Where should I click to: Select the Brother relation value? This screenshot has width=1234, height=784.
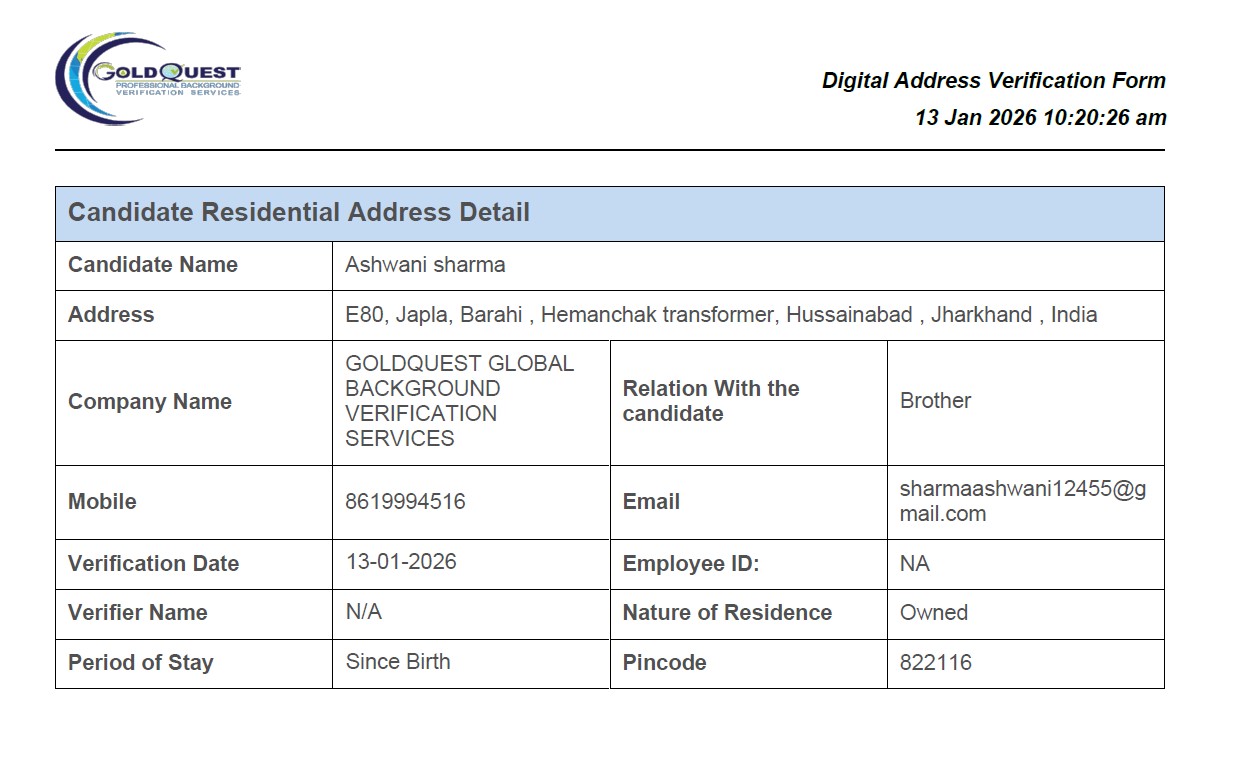click(935, 401)
